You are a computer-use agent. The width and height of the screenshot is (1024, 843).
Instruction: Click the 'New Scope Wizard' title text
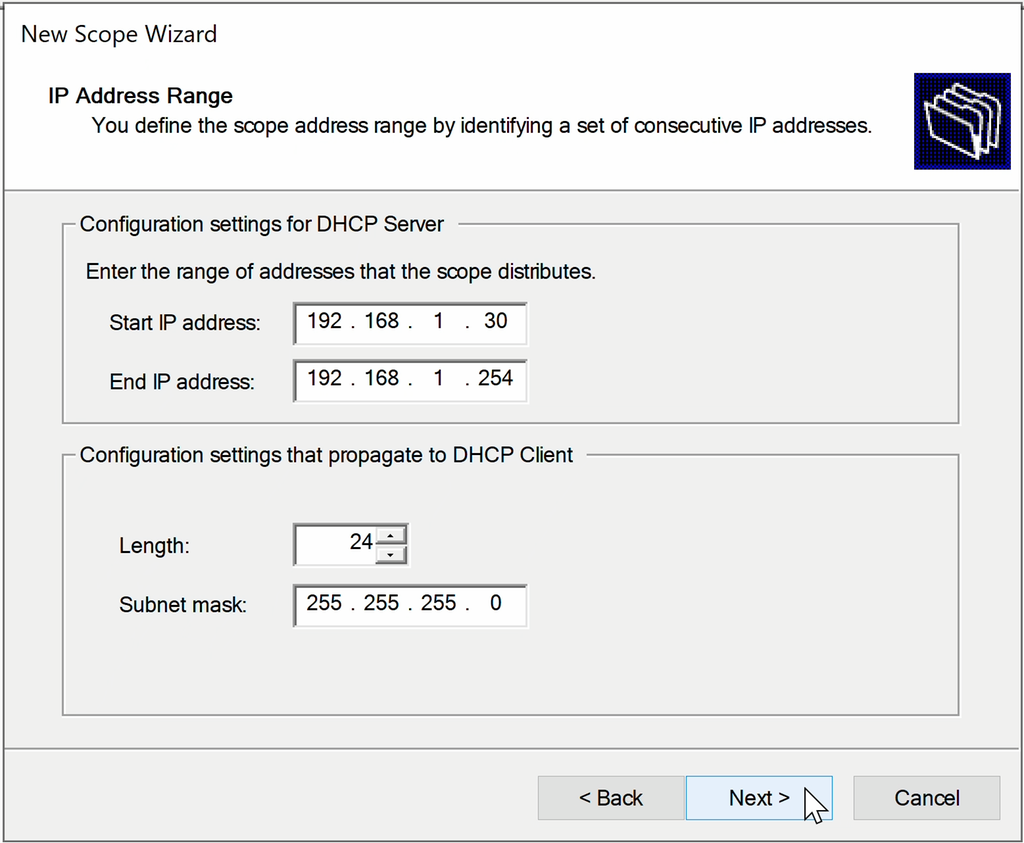coord(119,34)
